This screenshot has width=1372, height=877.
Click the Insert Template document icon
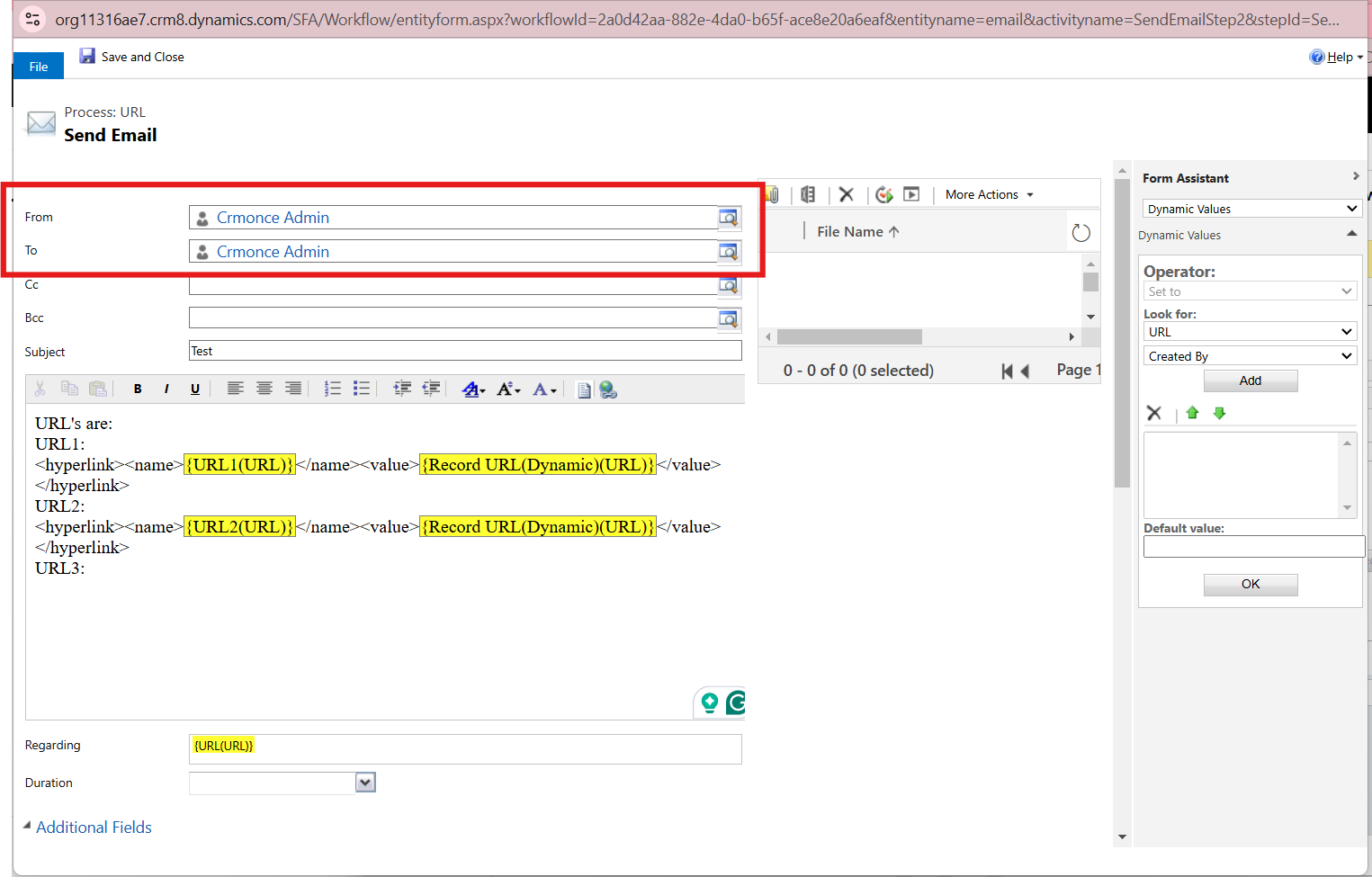tap(585, 389)
